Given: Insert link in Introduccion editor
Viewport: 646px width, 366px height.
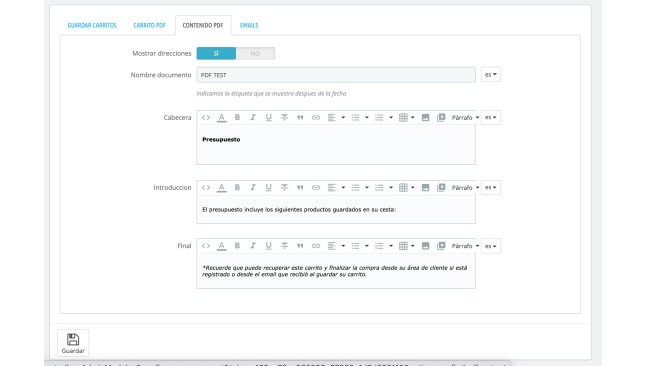Looking at the screenshot, I should 316,188.
